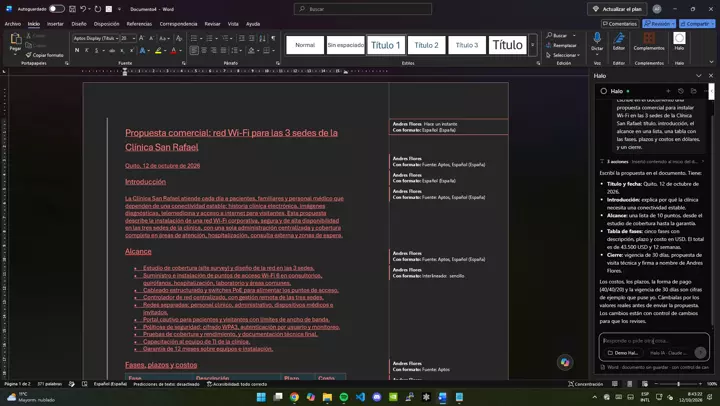Click the Dictar microphone icon
The image size is (720, 406).
coord(597,38)
